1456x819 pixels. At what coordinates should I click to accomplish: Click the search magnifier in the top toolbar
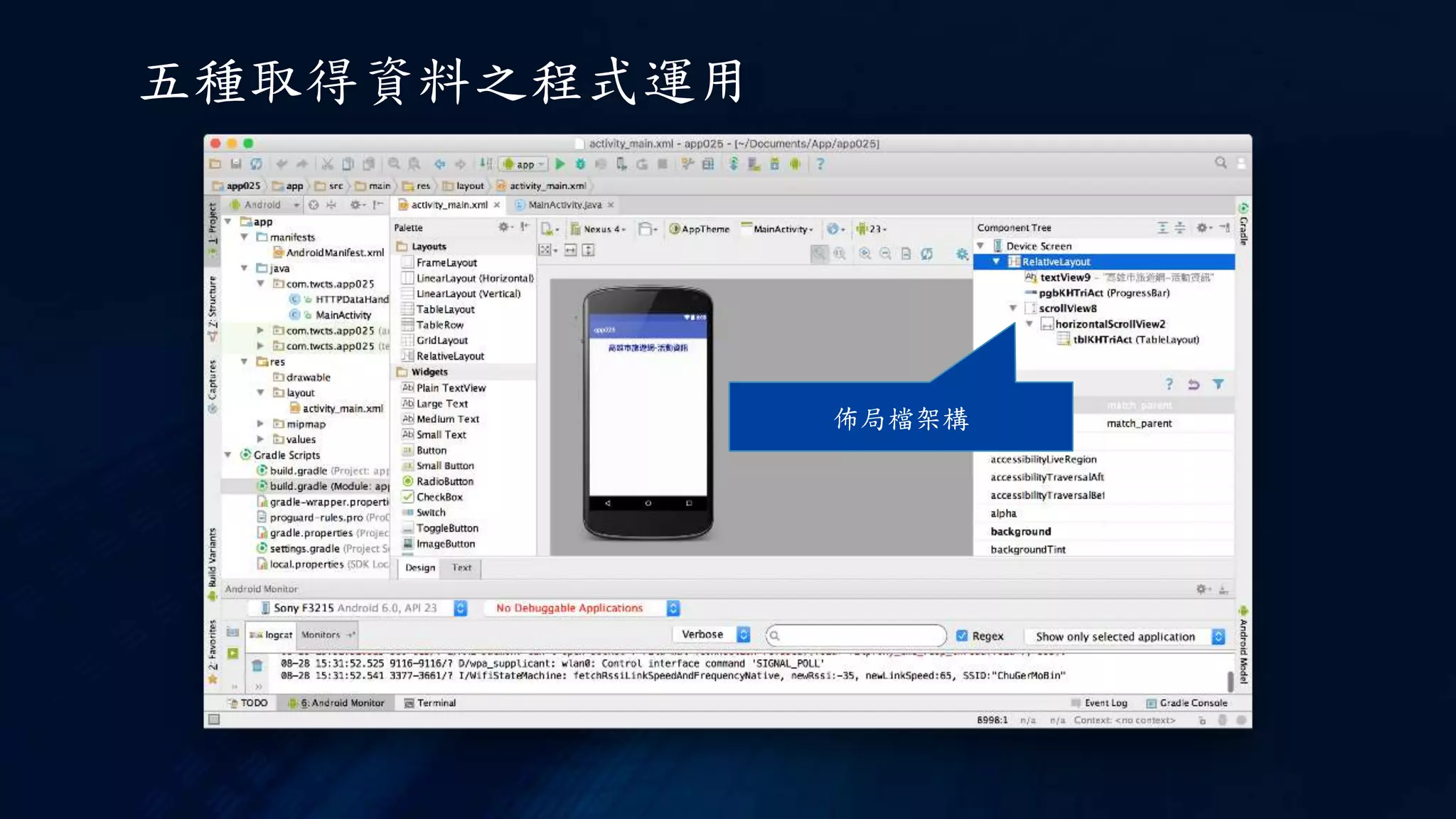pyautogui.click(x=1221, y=163)
